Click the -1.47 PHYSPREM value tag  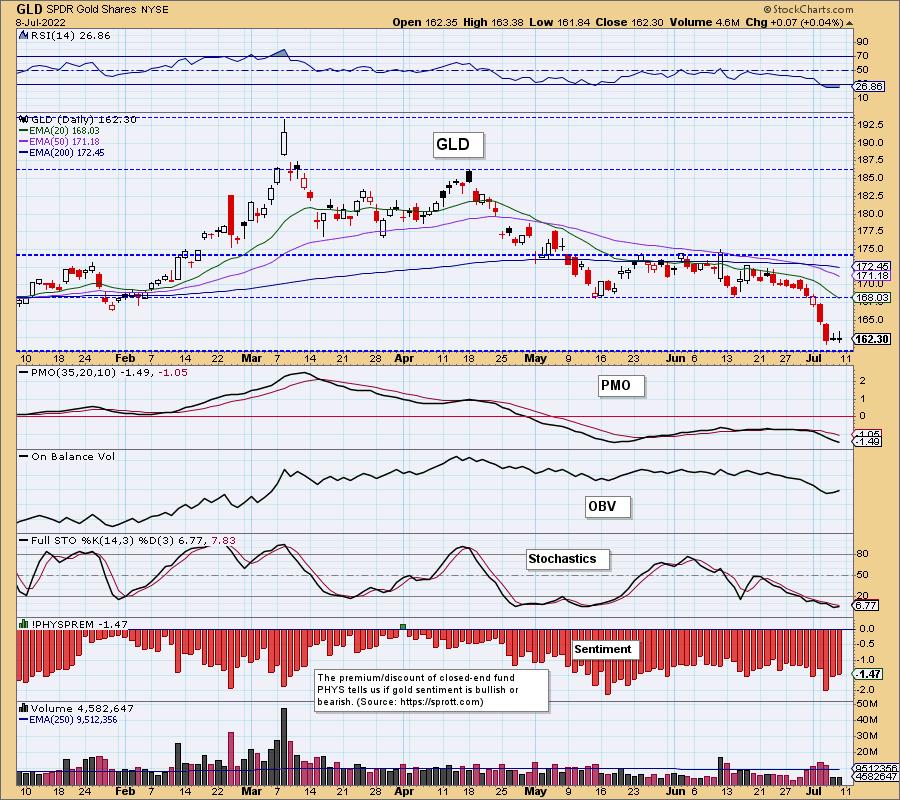point(869,674)
